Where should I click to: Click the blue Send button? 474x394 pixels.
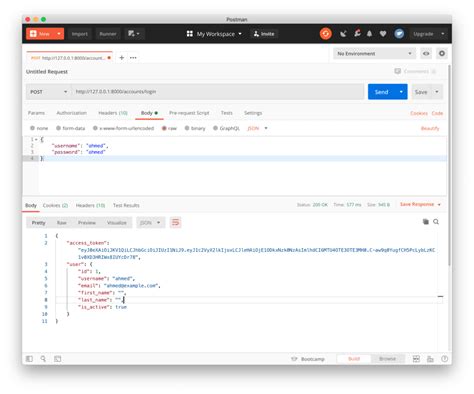tap(381, 92)
